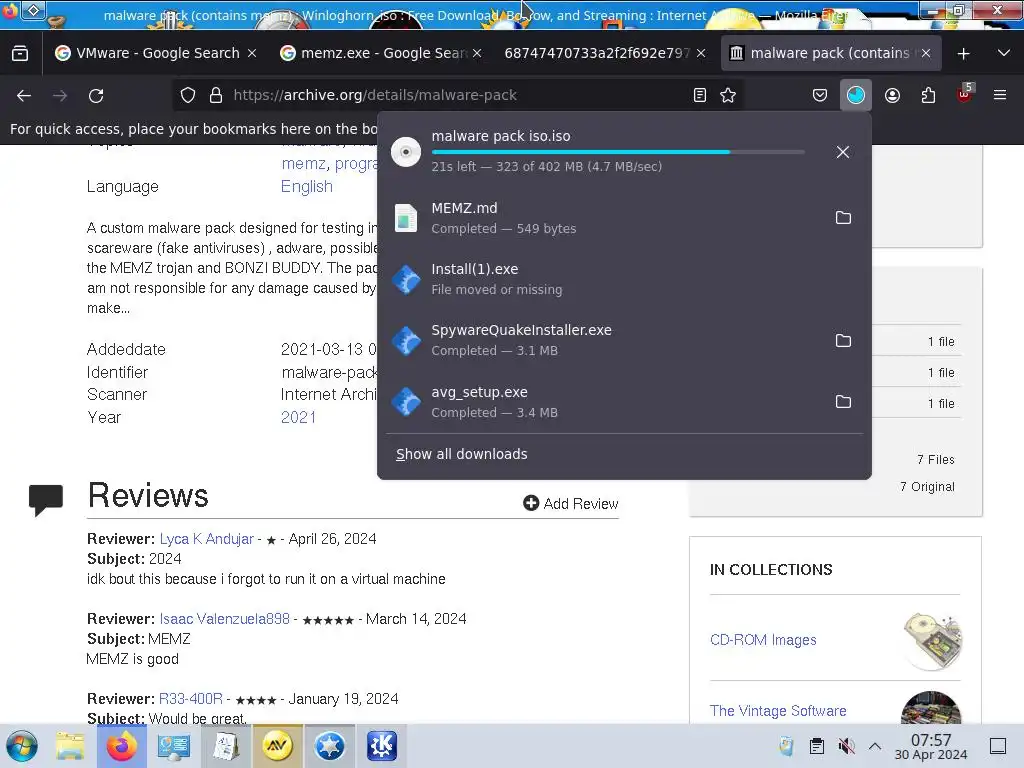
Task: Open Firefox account icon
Action: pyautogui.click(x=892, y=95)
